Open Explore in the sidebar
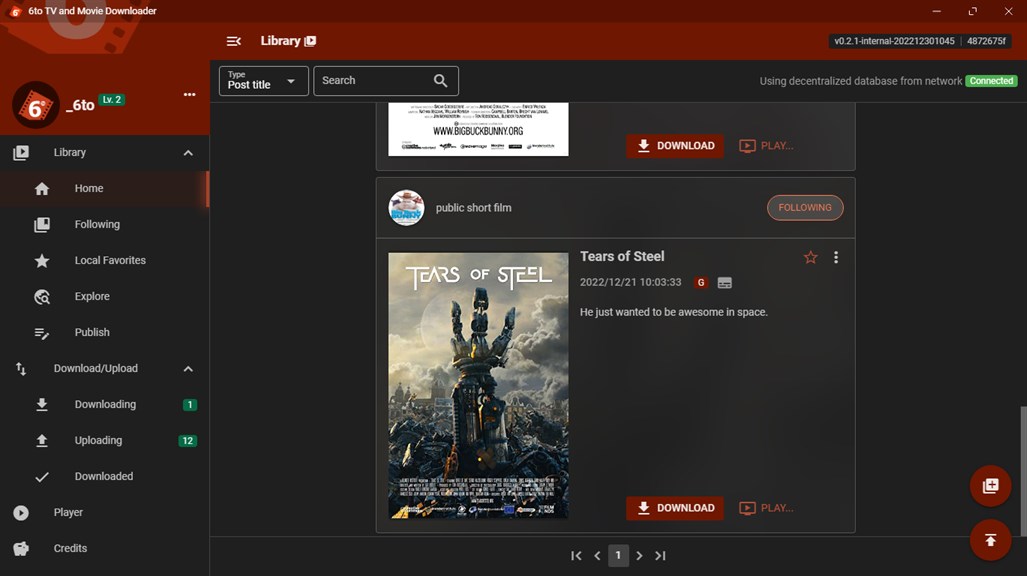Viewport: 1027px width, 576px height. (104, 297)
